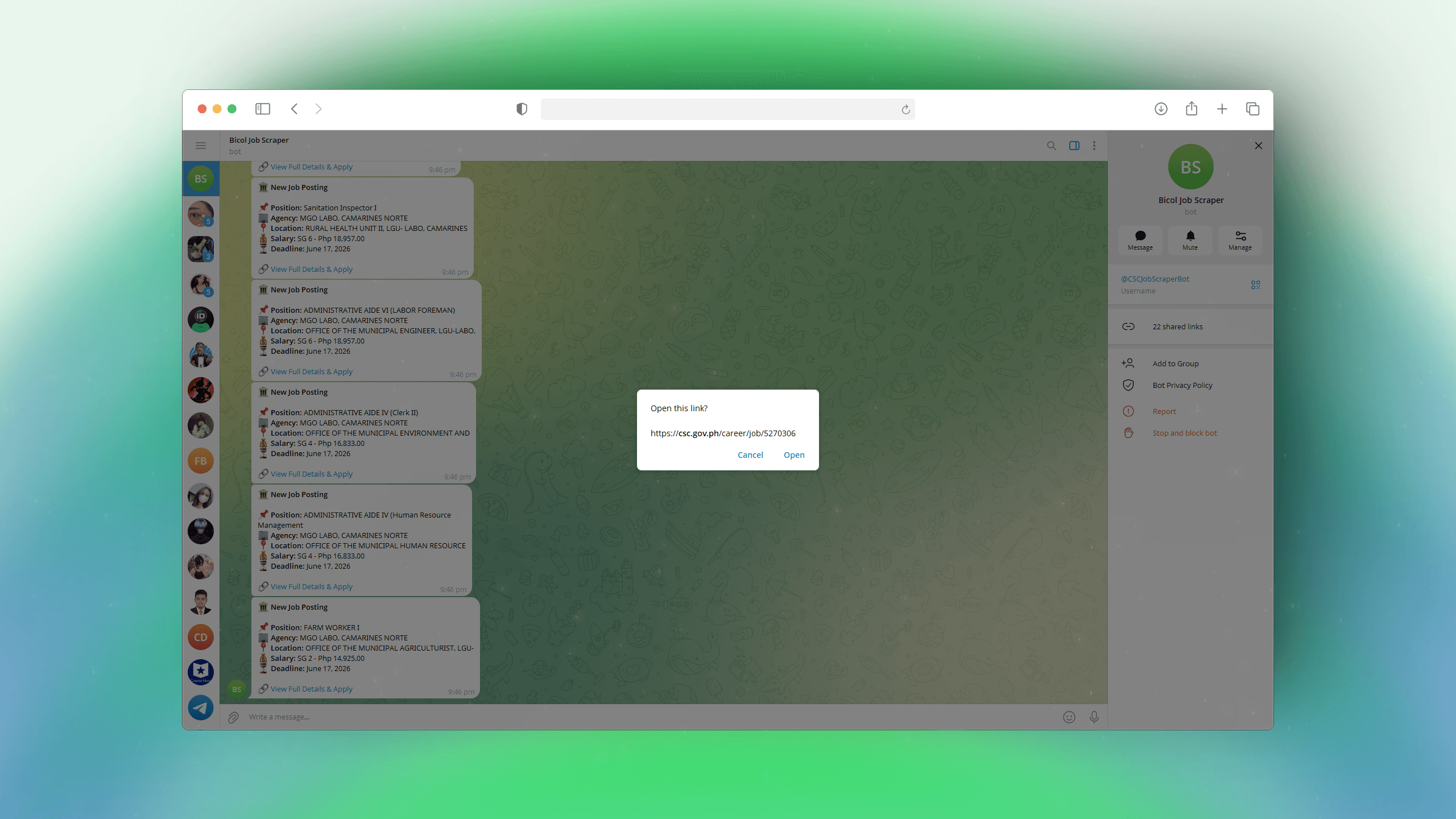
Task: Close the bot info panel
Action: pyautogui.click(x=1259, y=146)
